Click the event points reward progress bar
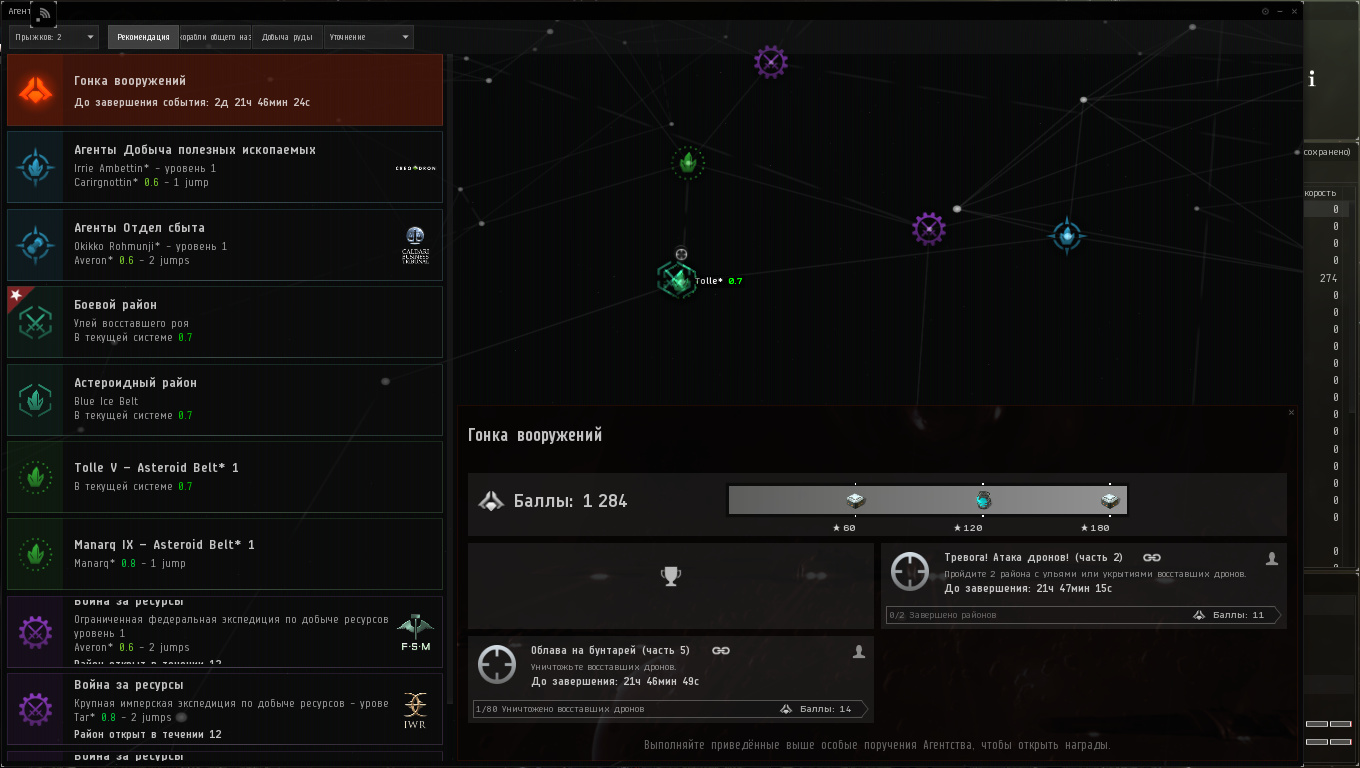 tap(928, 500)
